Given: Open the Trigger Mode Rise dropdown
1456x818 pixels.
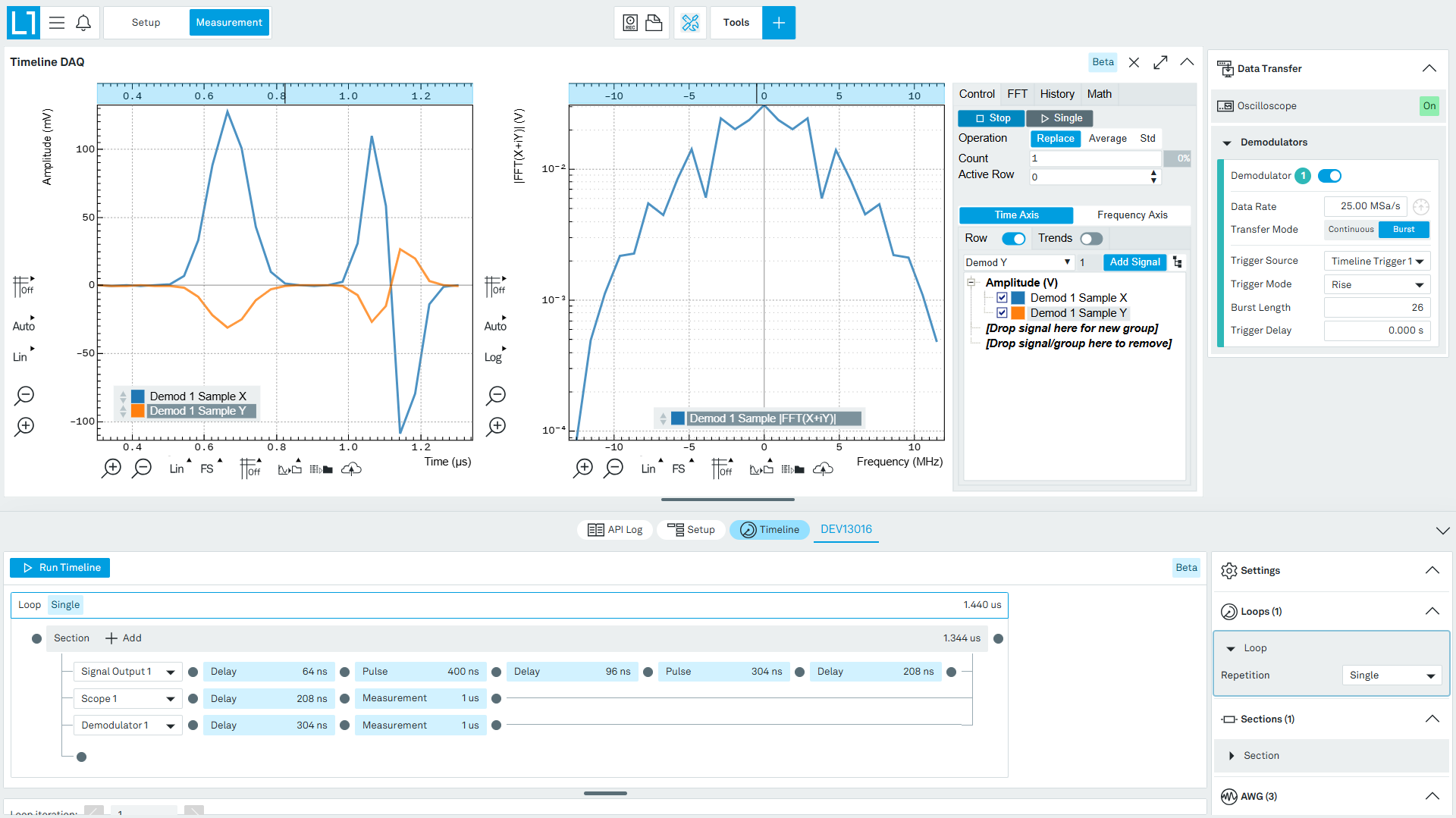Looking at the screenshot, I should 1376,285.
